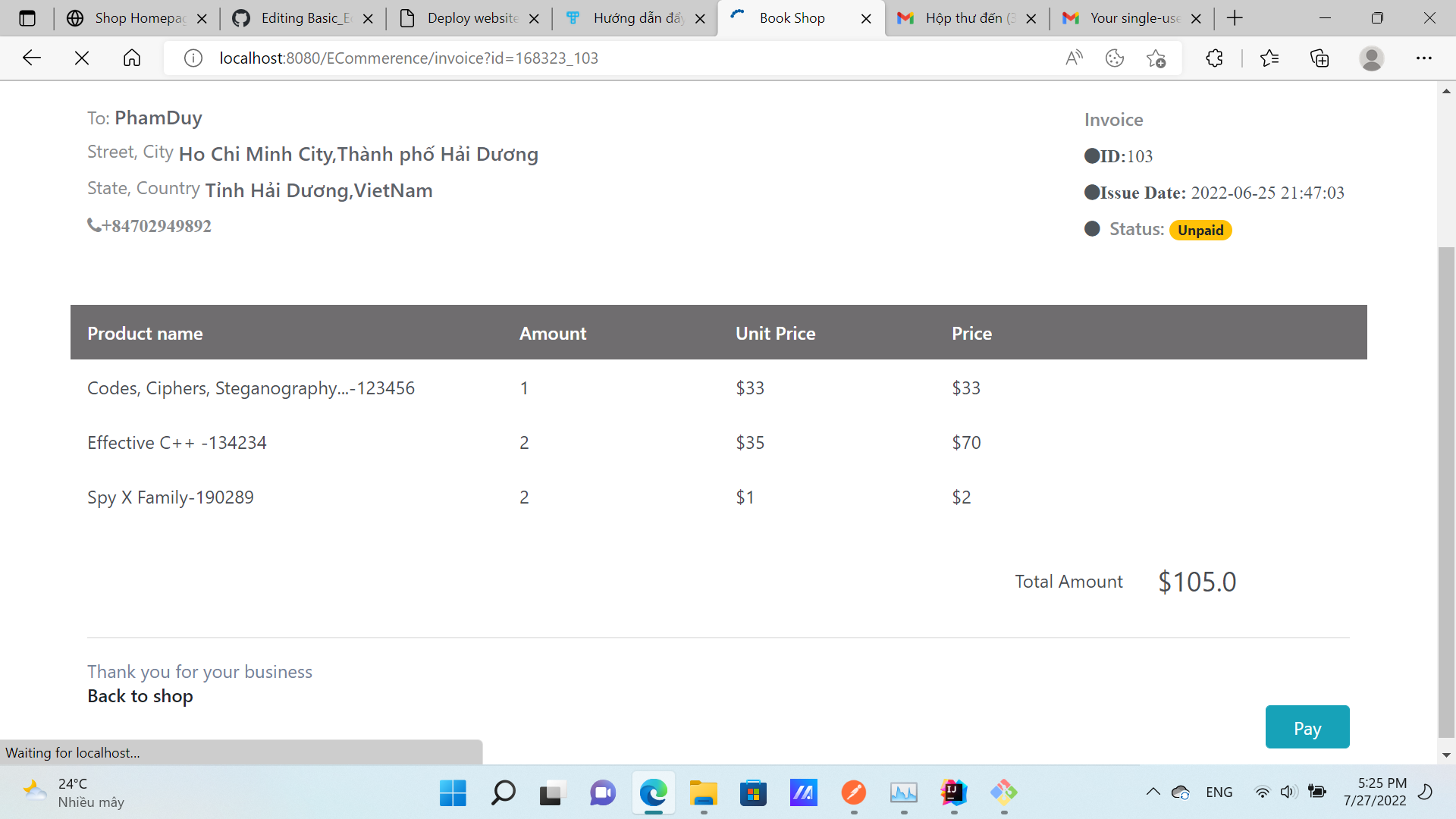Screen dimensions: 1456x819
Task: Click Effective C++ -134234 product row
Action: click(x=719, y=443)
